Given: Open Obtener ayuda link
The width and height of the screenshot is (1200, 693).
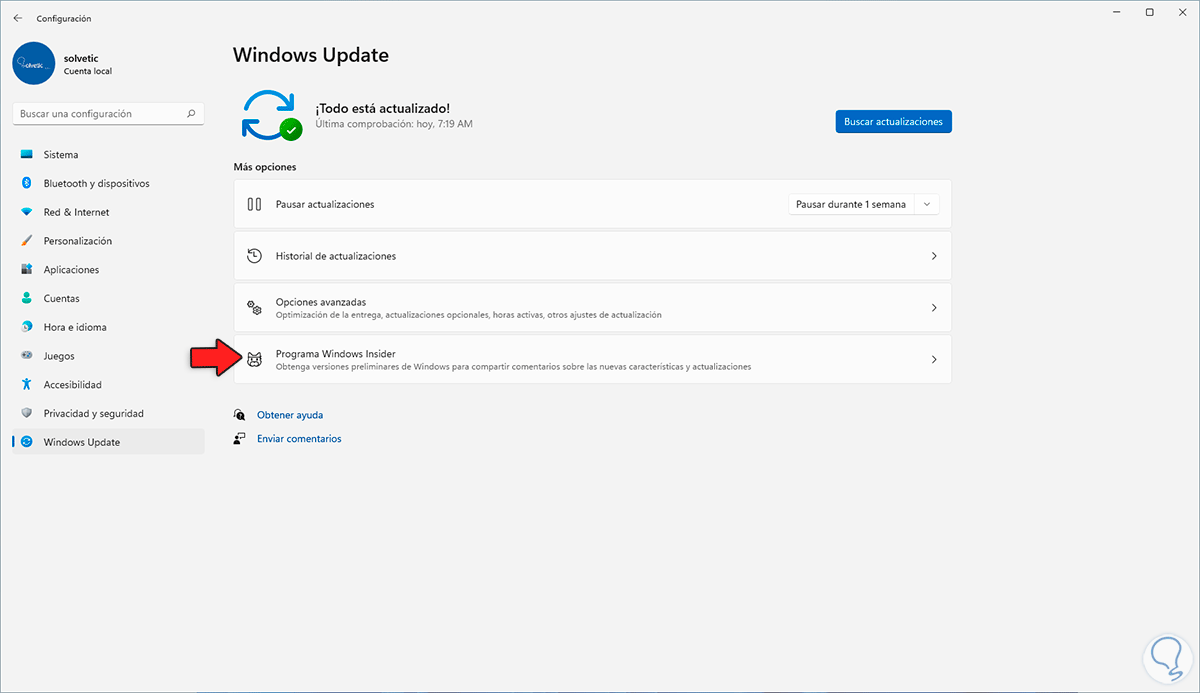Looking at the screenshot, I should click(290, 415).
